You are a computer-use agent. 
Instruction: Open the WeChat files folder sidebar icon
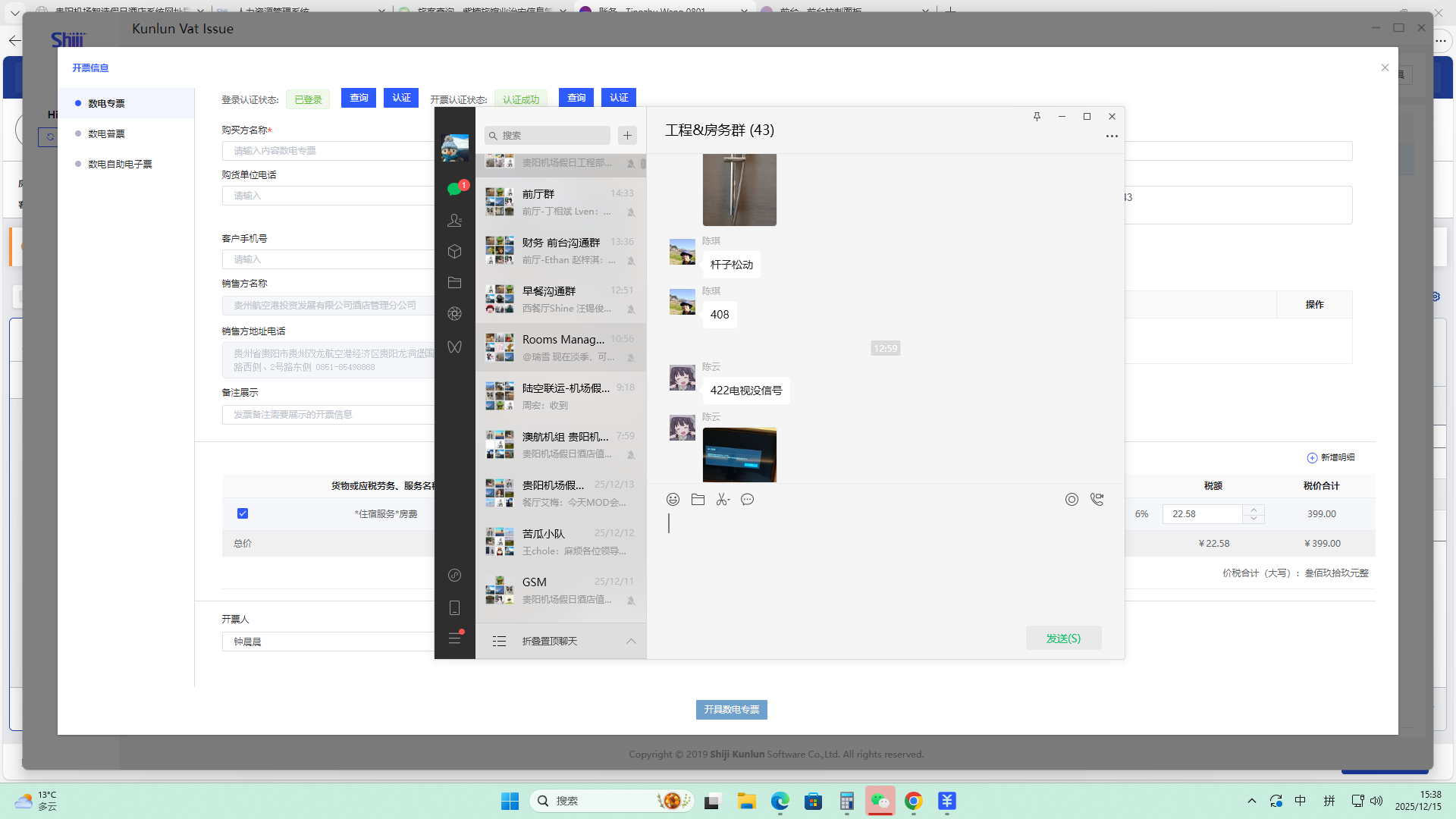[454, 282]
